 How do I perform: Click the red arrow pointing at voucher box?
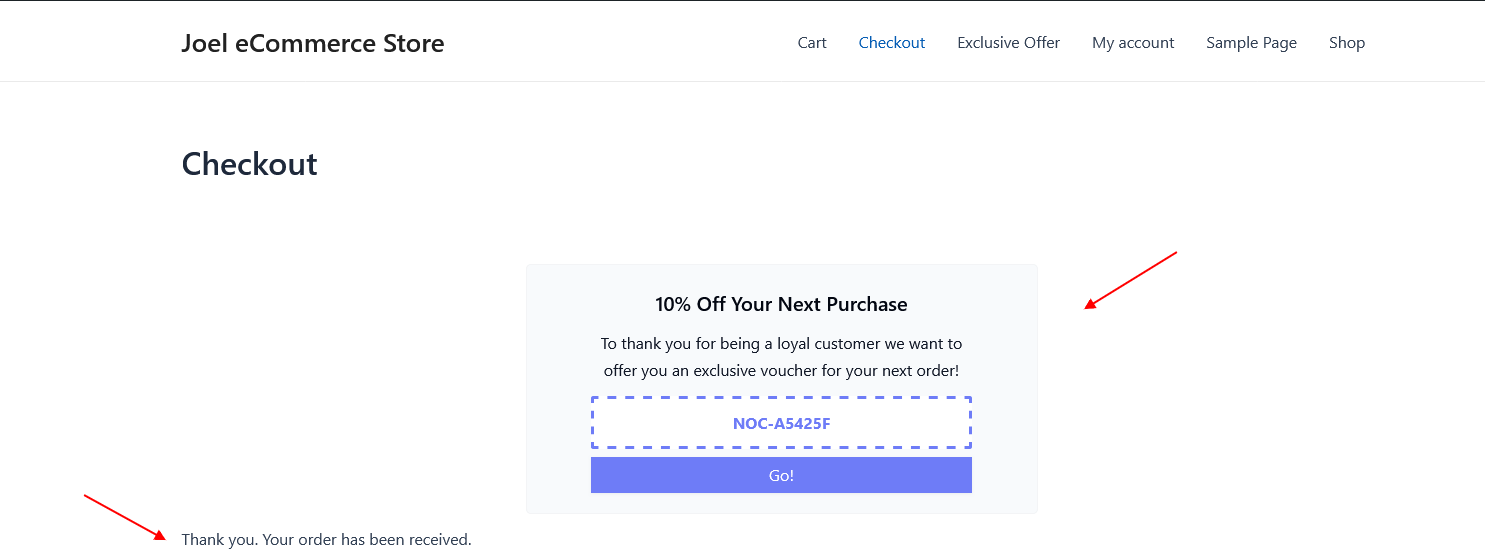click(x=1131, y=280)
